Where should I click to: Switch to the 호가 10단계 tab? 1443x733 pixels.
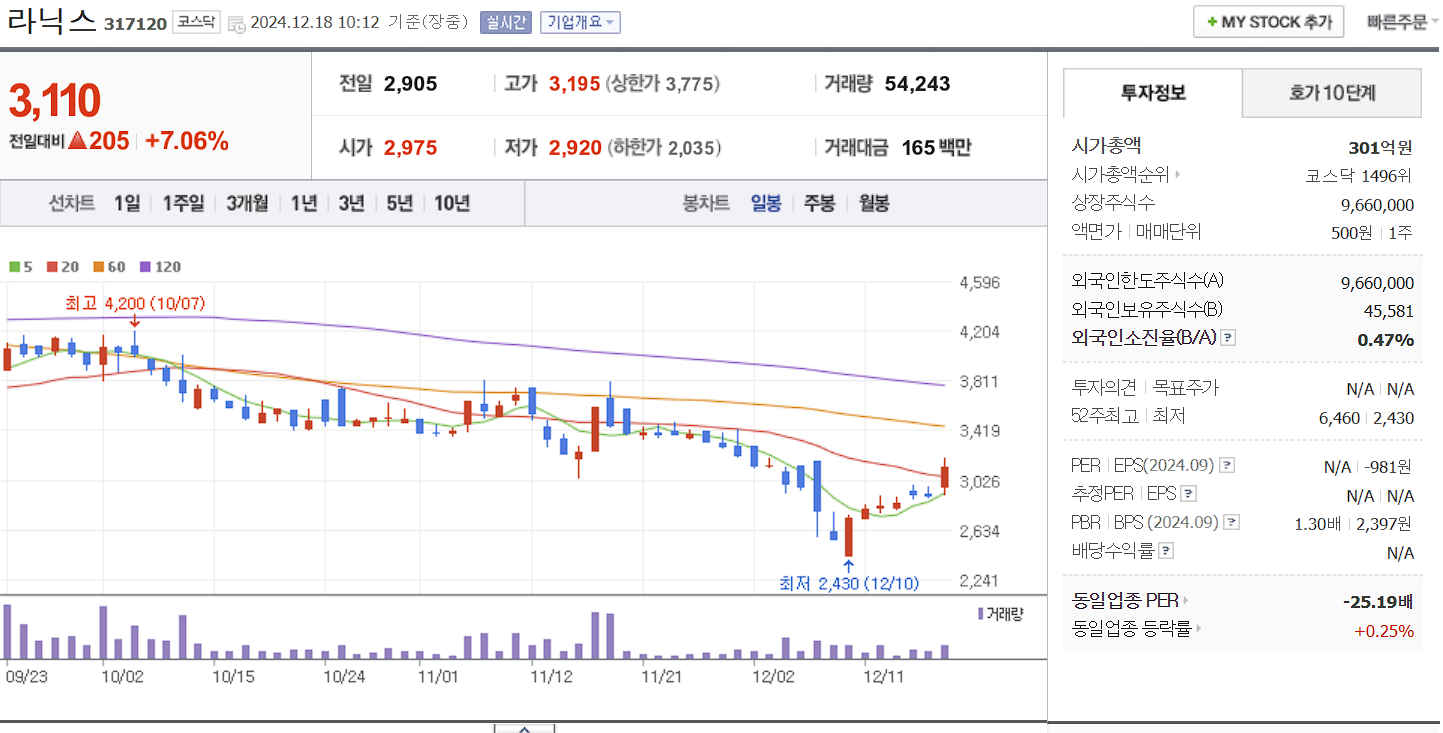pyautogui.click(x=1331, y=92)
